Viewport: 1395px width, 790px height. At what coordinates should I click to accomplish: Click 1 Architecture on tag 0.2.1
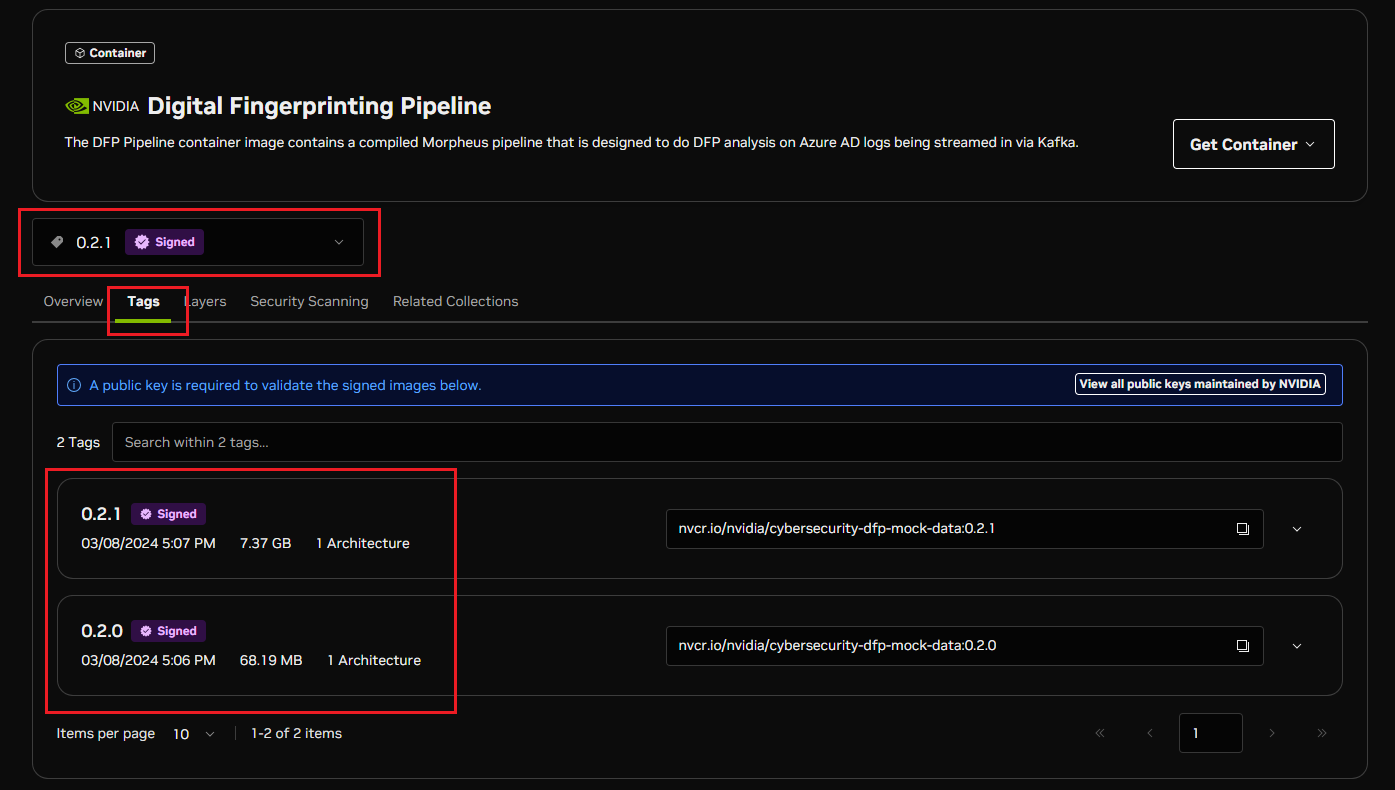363,543
